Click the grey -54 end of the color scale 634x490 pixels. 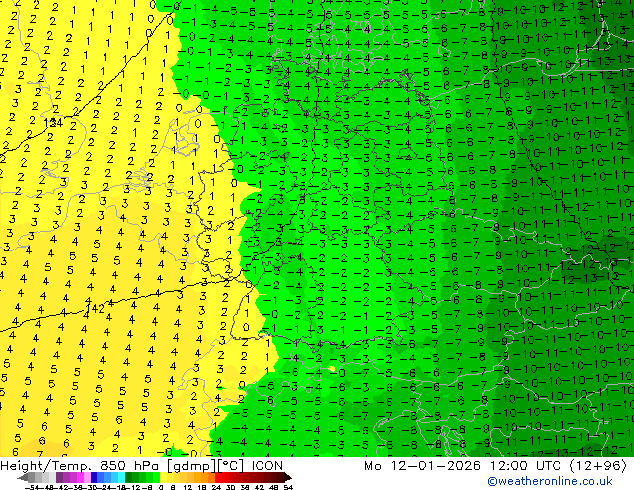pos(23,477)
